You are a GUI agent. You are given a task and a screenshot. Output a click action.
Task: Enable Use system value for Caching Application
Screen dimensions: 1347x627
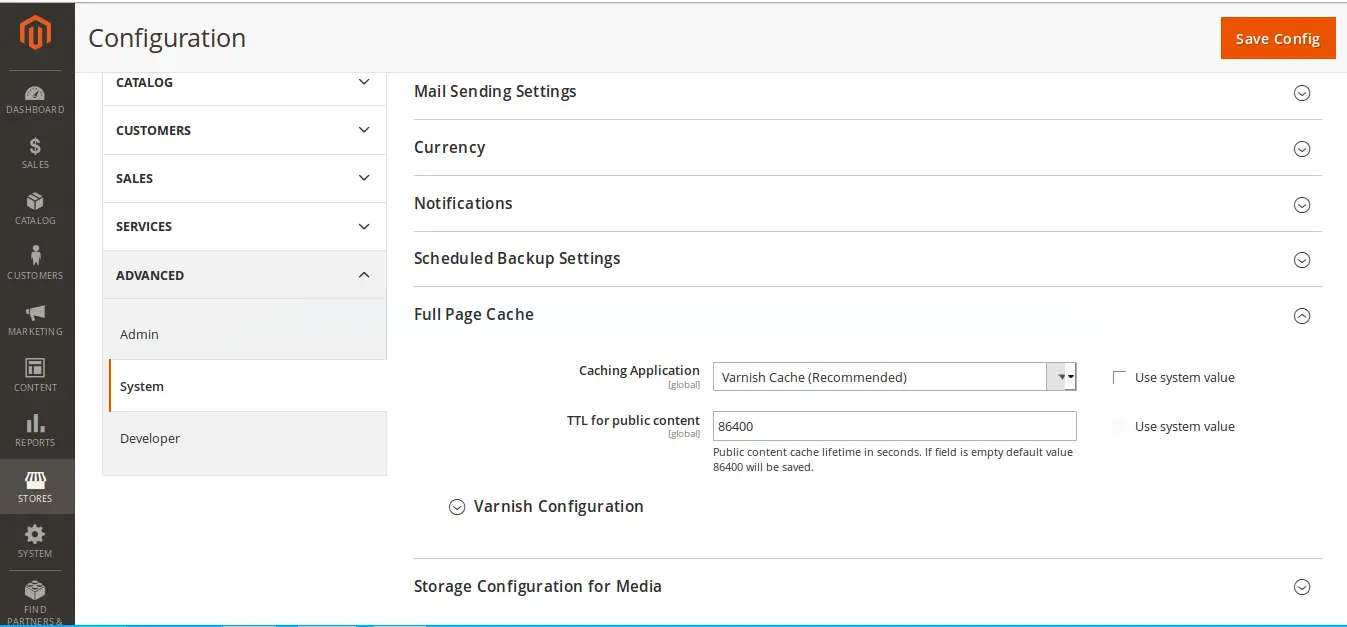tap(1119, 377)
